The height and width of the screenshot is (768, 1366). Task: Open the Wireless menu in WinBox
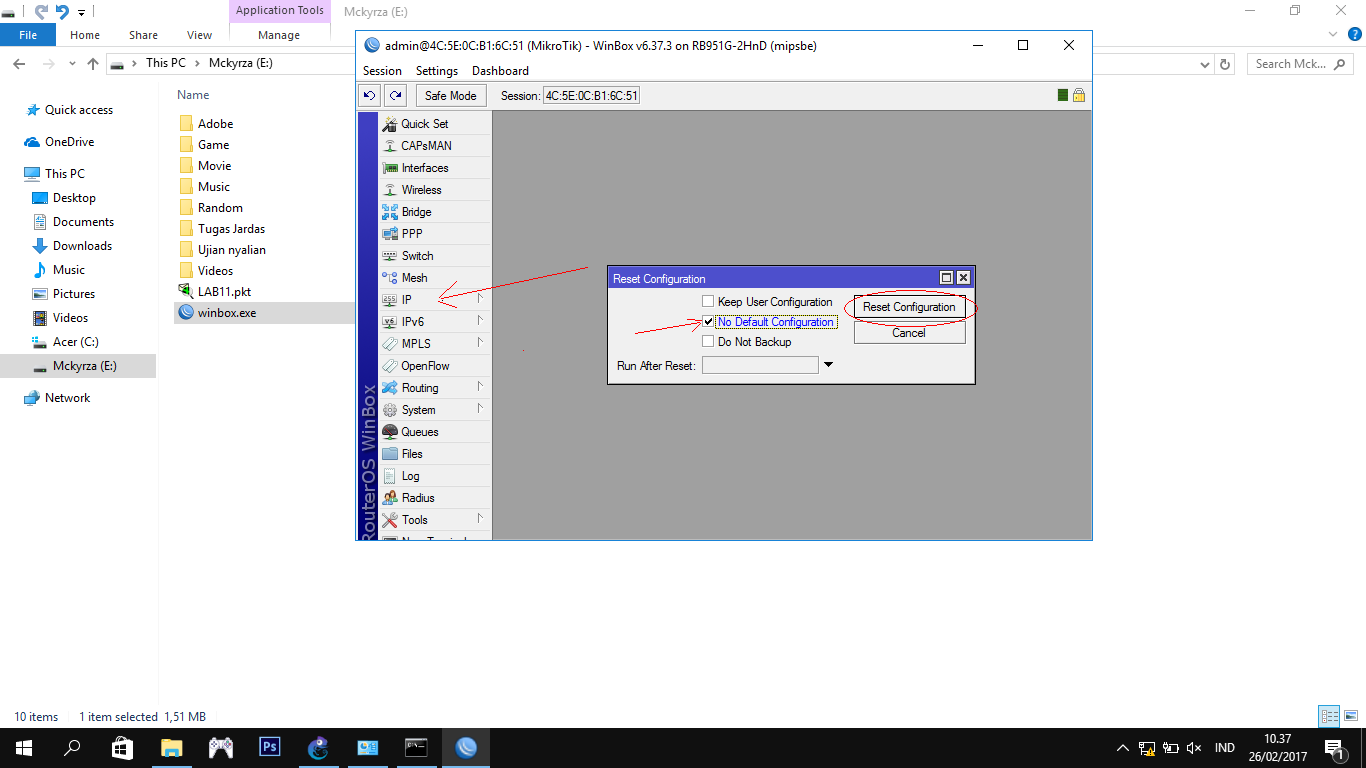pos(422,189)
